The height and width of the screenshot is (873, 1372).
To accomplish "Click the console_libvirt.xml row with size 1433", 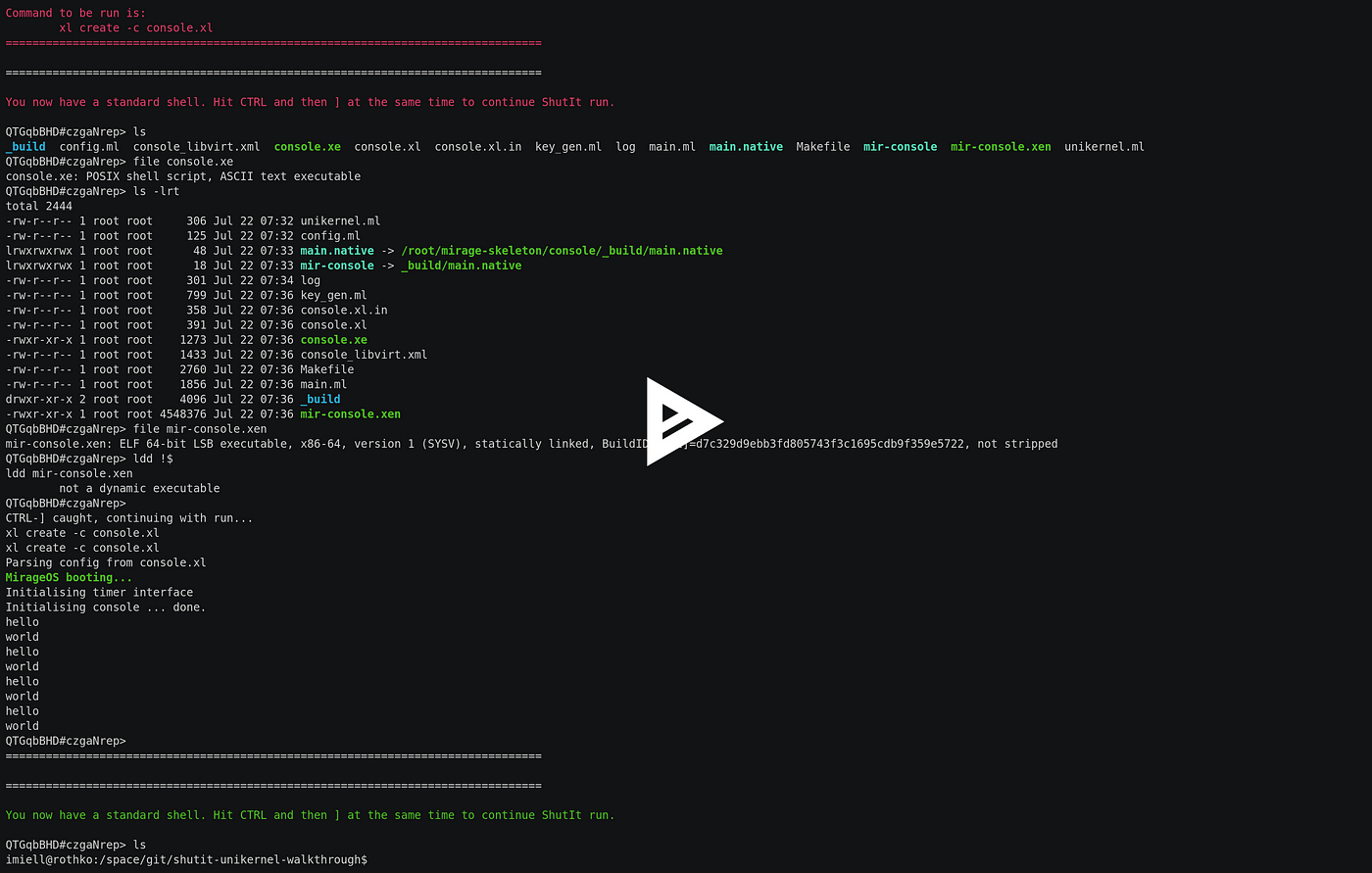I will (x=217, y=355).
